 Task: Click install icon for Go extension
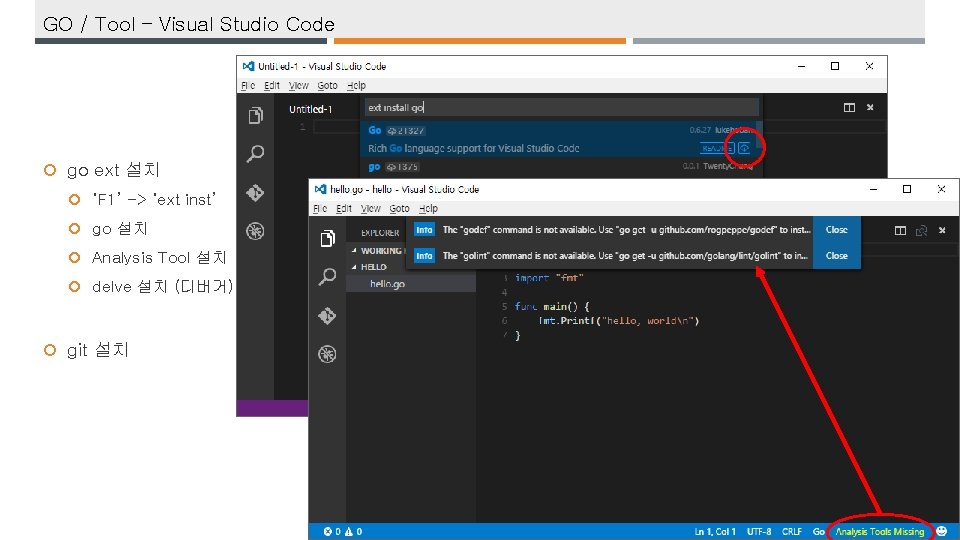click(x=744, y=148)
